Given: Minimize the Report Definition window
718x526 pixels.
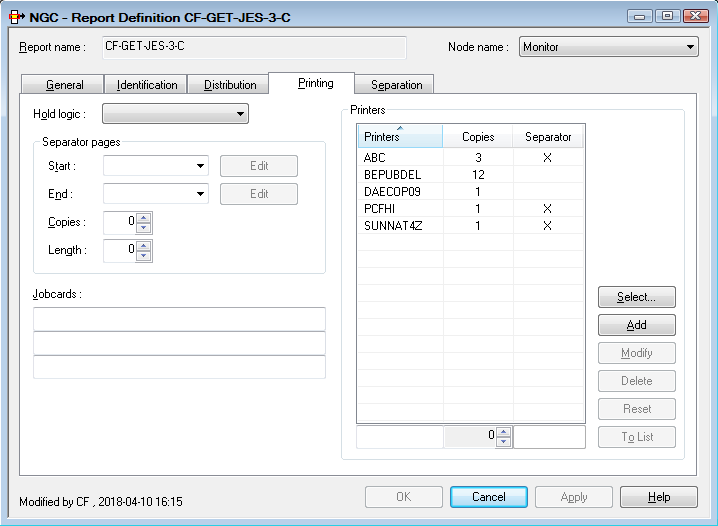Looking at the screenshot, I should (x=640, y=16).
